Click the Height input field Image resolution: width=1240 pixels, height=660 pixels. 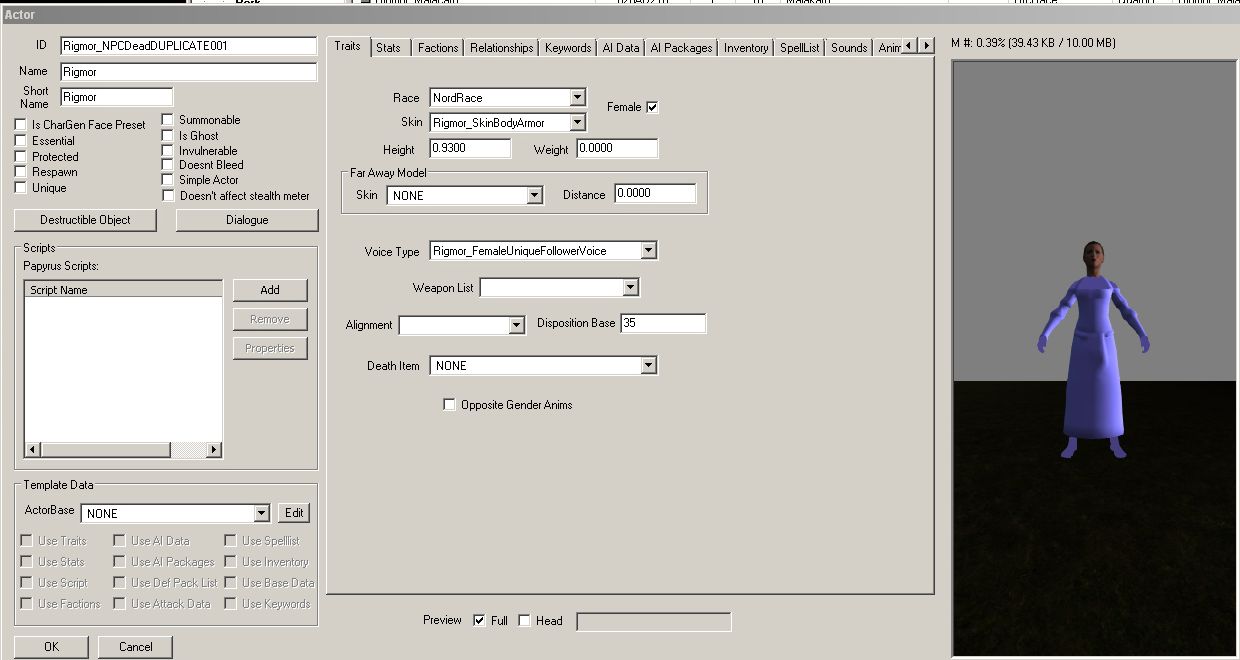[470, 149]
